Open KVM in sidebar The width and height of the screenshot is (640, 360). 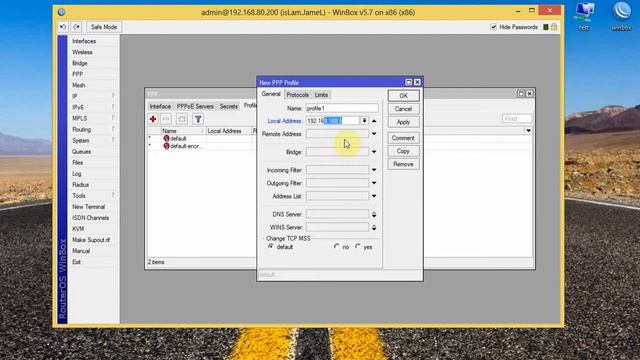78,229
